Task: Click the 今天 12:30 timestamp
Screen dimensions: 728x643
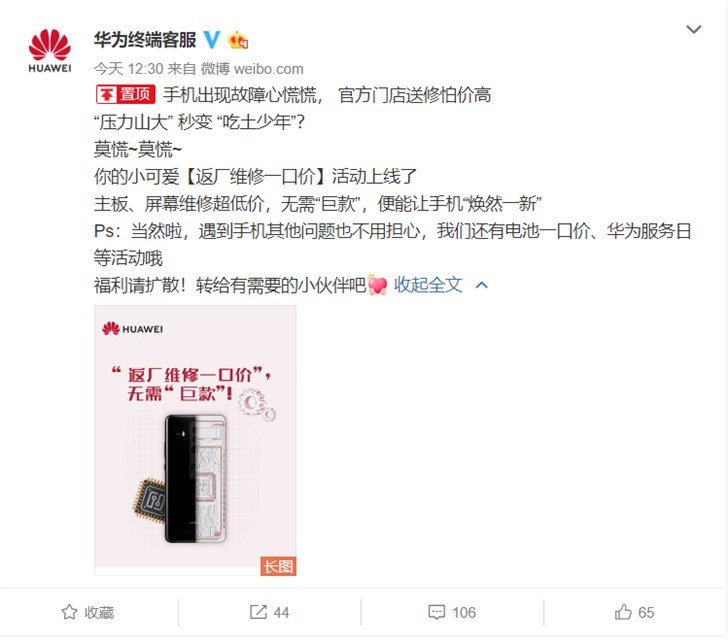Action: [x=129, y=69]
